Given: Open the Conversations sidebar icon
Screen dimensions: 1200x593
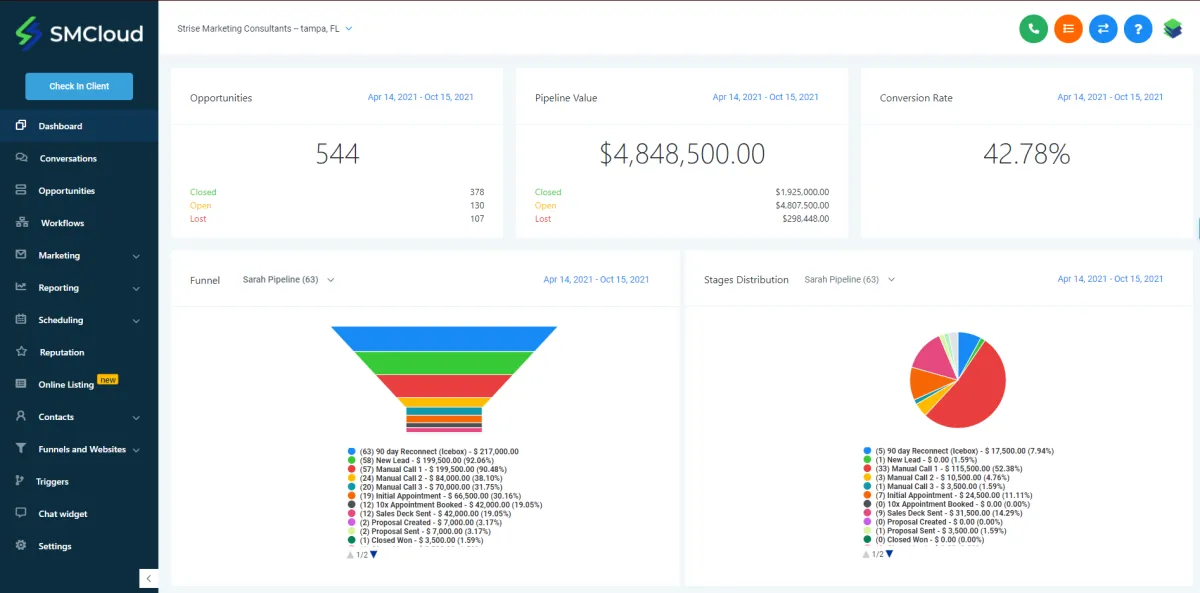Looking at the screenshot, I should [x=21, y=158].
